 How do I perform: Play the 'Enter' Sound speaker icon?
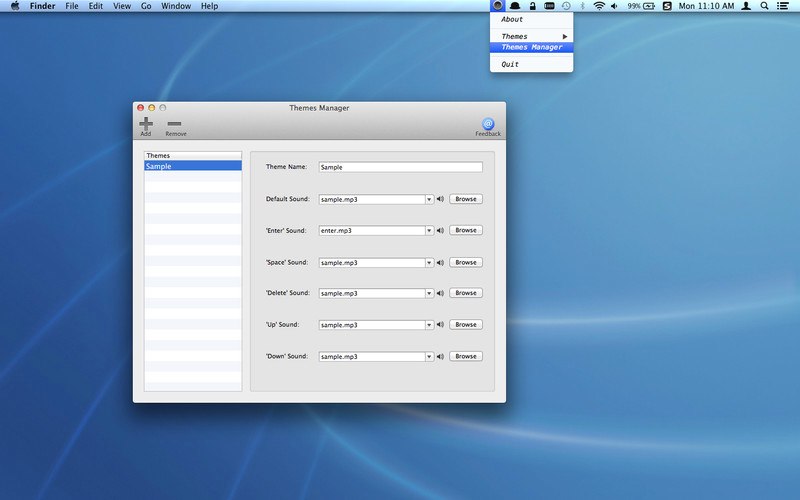440,230
